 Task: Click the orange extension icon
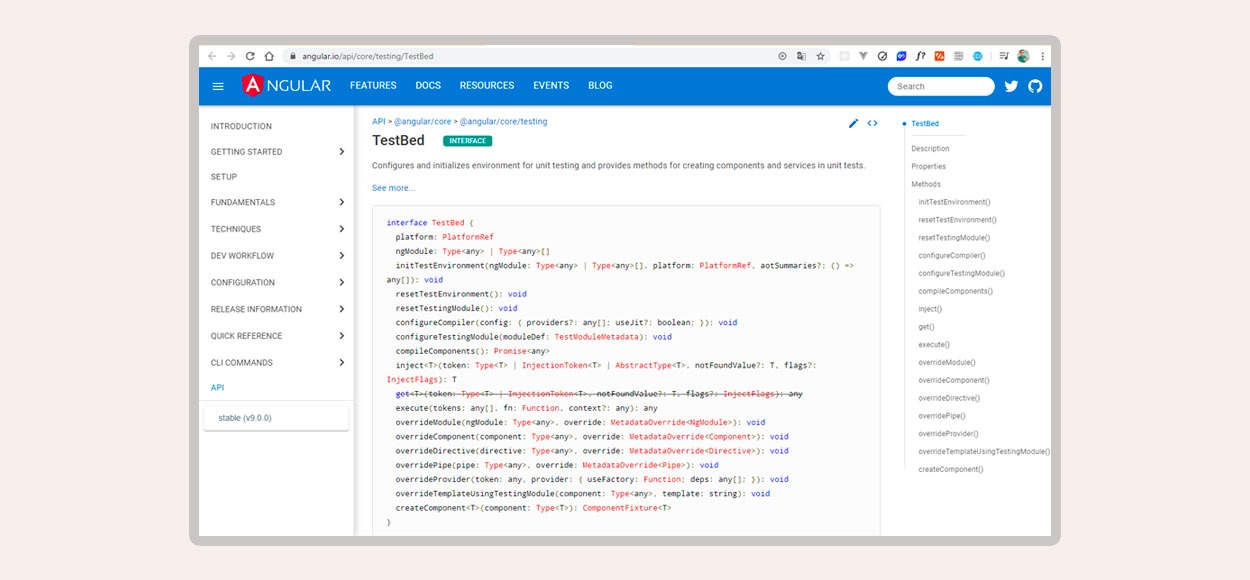pos(939,56)
